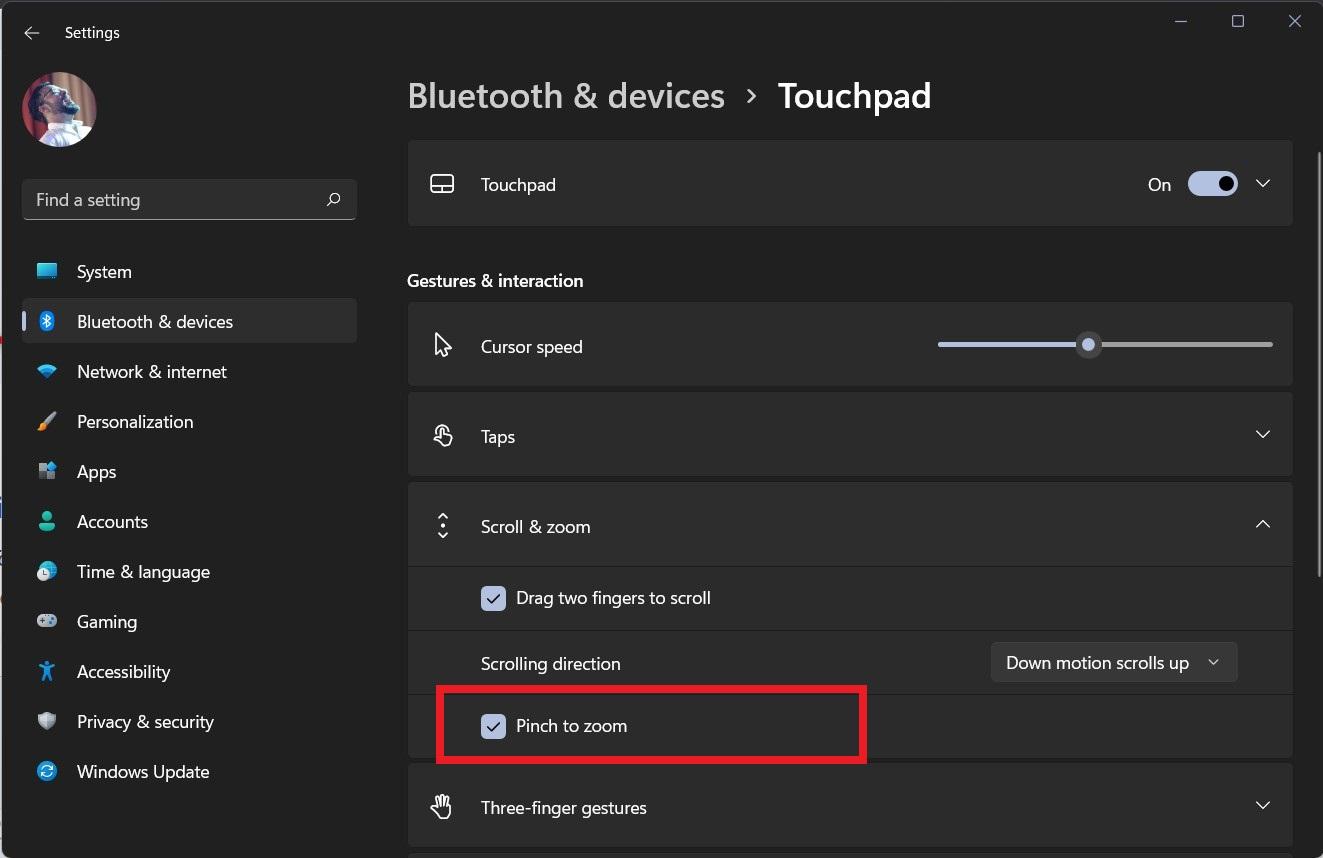The image size is (1323, 858).
Task: Click the back arrow icon in Settings
Action: 32,33
